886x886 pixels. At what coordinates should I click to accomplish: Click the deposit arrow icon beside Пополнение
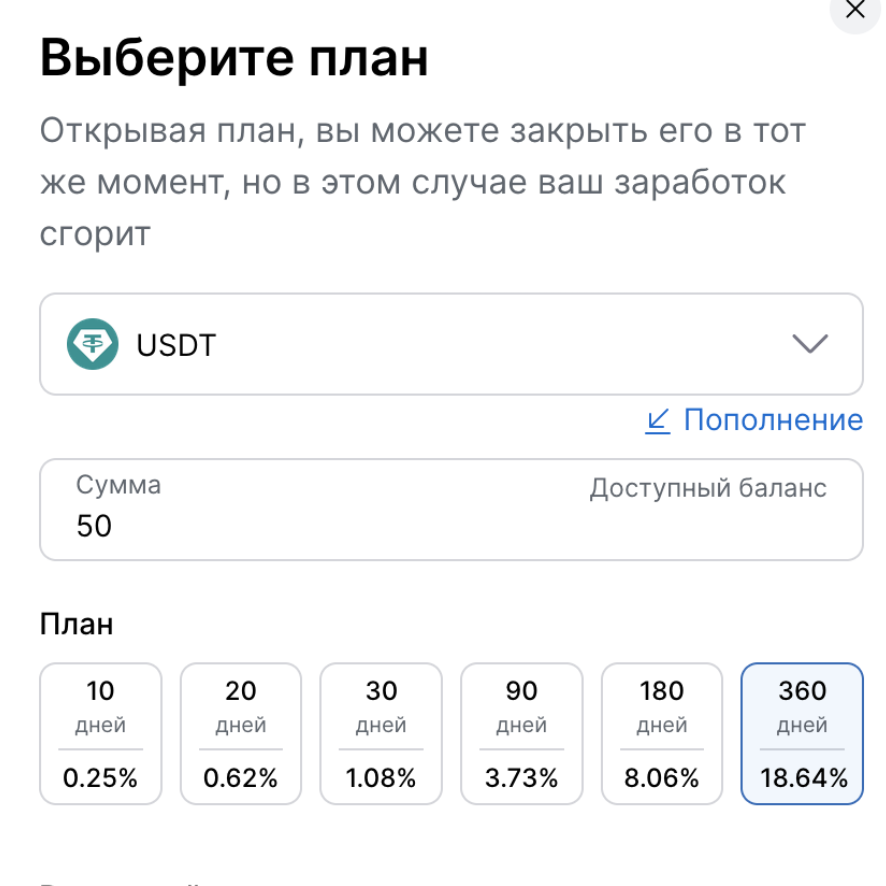(x=657, y=421)
